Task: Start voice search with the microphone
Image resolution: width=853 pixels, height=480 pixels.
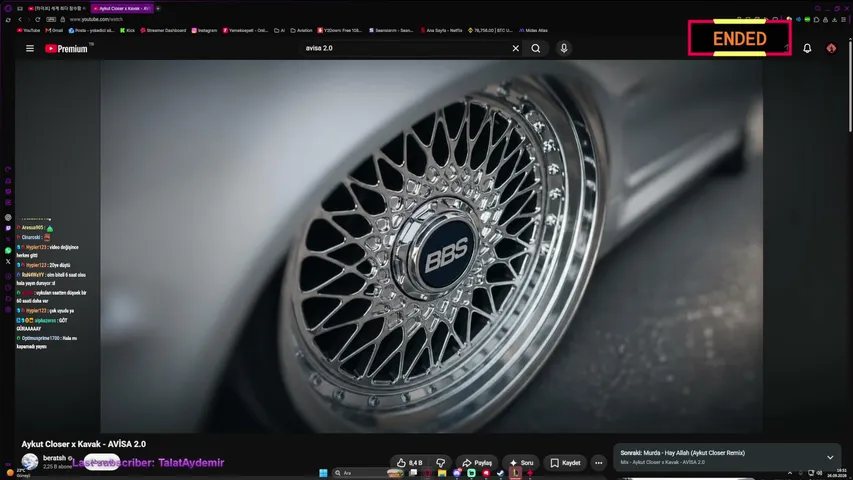Action: pyautogui.click(x=564, y=48)
